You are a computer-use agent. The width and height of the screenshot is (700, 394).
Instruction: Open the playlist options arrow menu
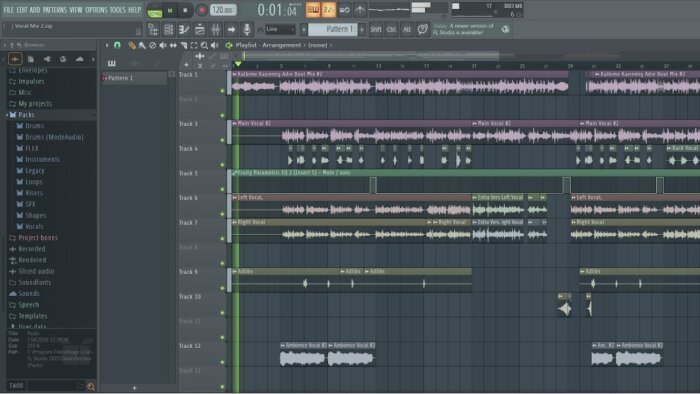click(x=107, y=45)
